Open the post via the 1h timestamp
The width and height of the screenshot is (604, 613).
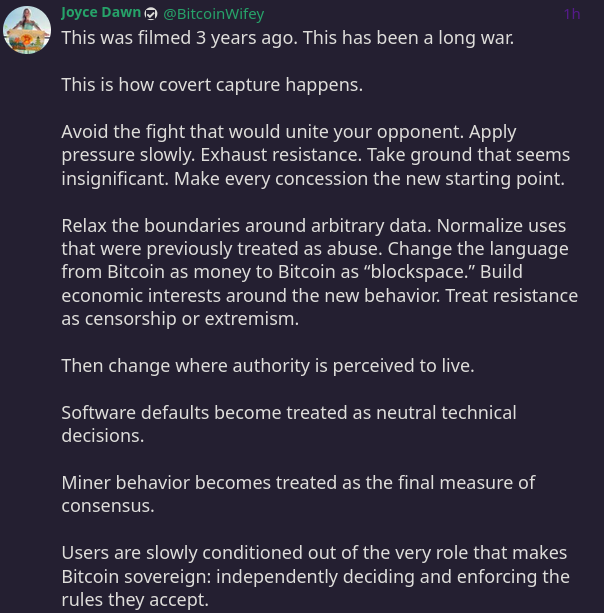pyautogui.click(x=572, y=14)
